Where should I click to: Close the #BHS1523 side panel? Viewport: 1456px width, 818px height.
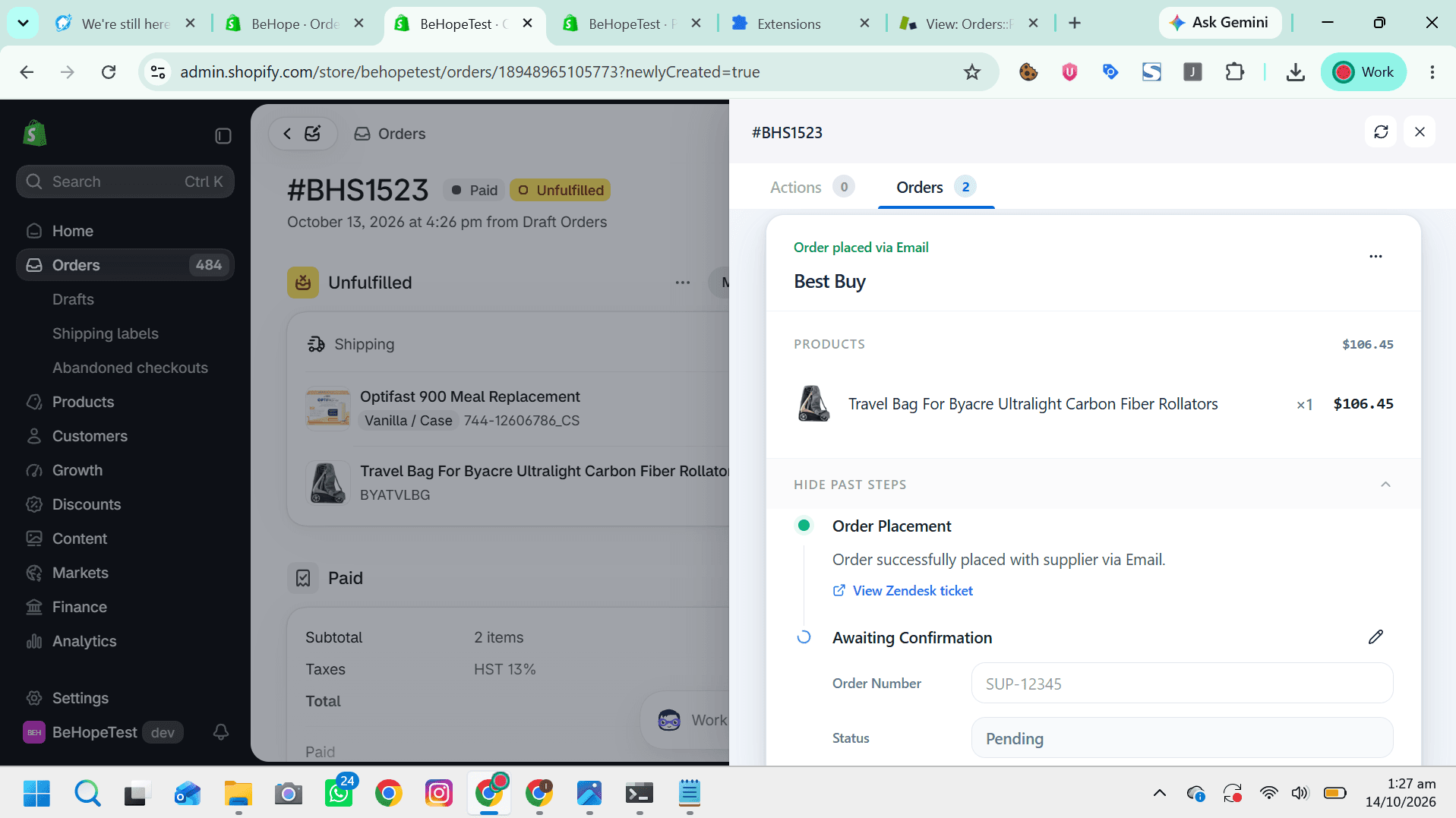tap(1420, 132)
